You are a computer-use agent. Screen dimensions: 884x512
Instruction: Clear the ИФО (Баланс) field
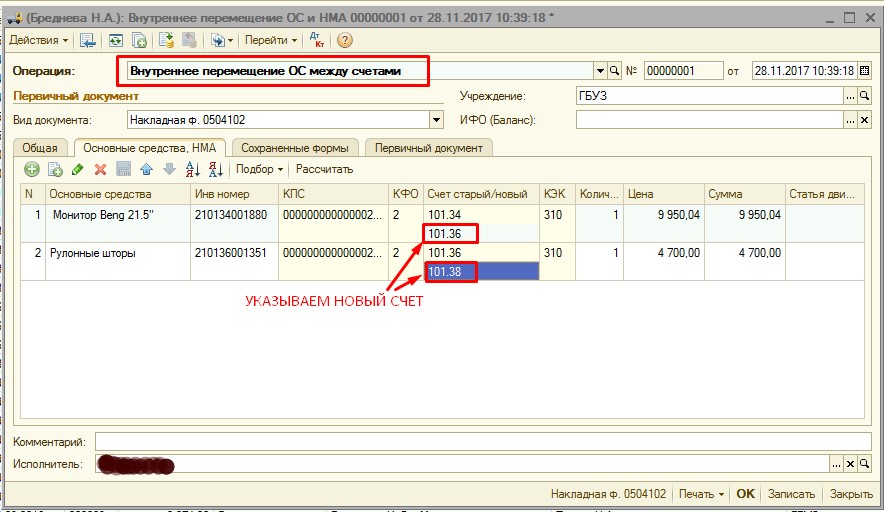865,120
